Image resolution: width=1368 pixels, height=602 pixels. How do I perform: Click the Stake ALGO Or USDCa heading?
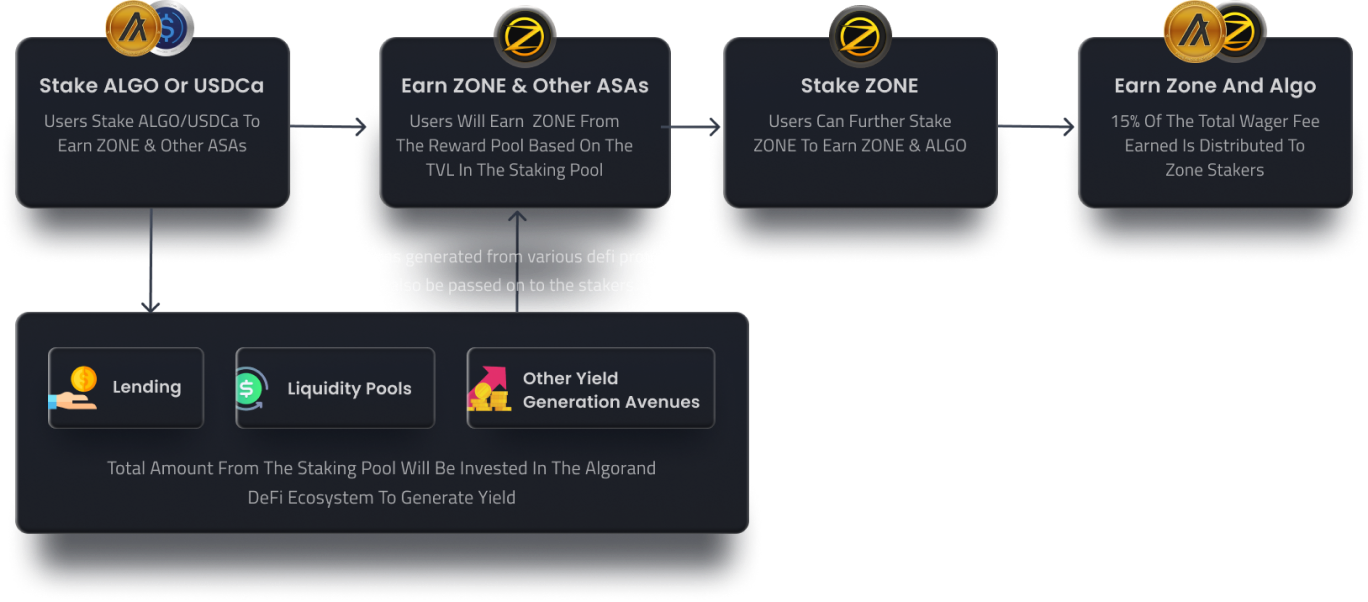pos(152,86)
